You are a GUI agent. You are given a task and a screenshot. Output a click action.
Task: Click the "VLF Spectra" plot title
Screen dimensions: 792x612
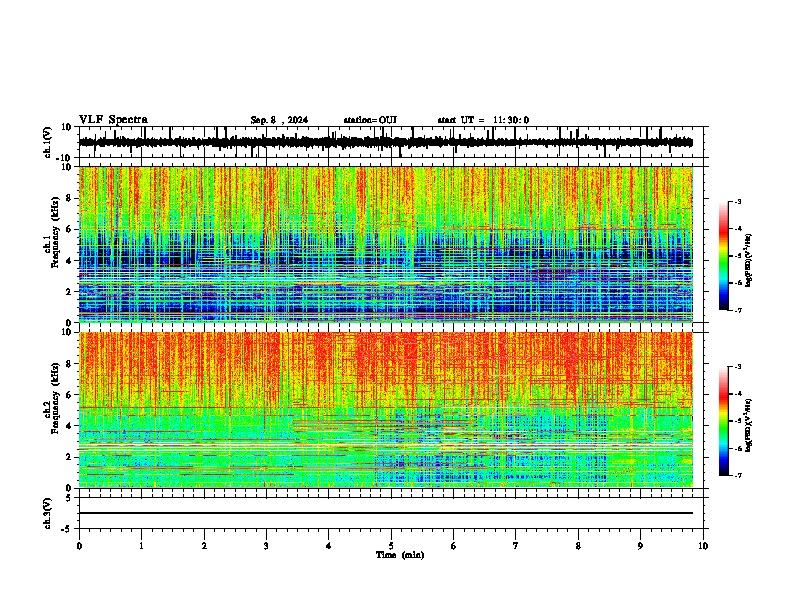point(113,120)
